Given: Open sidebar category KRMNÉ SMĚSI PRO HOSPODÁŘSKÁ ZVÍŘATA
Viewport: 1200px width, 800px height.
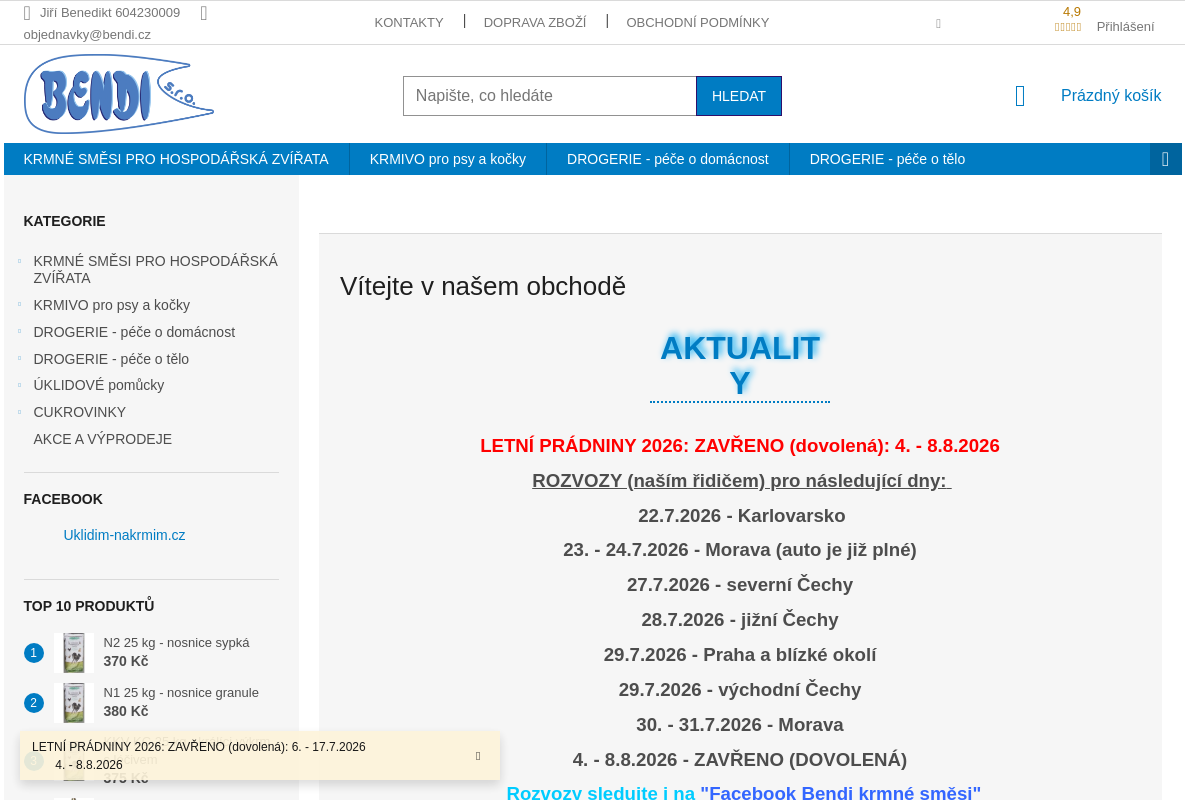Looking at the screenshot, I should (x=155, y=270).
